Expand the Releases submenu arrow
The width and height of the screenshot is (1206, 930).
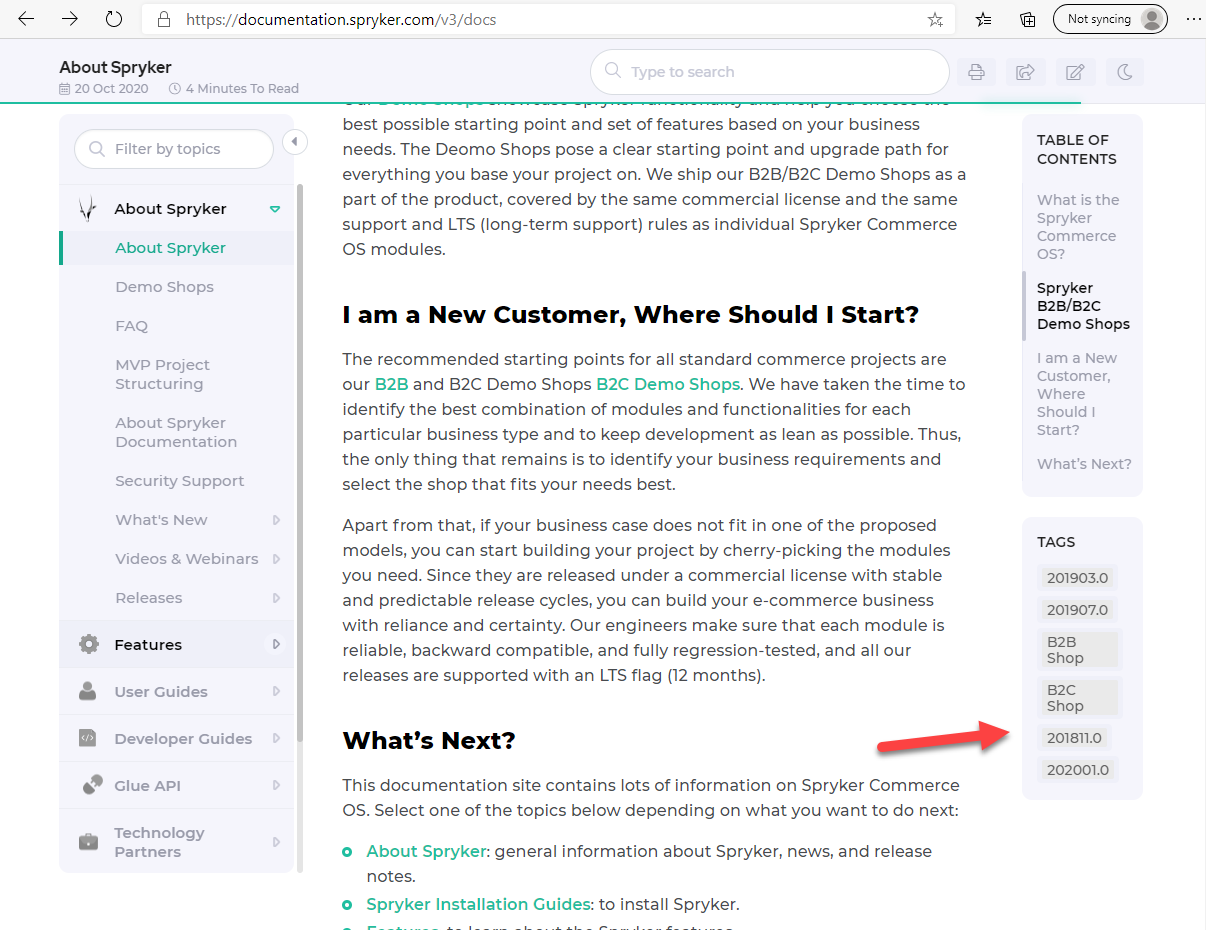point(276,598)
